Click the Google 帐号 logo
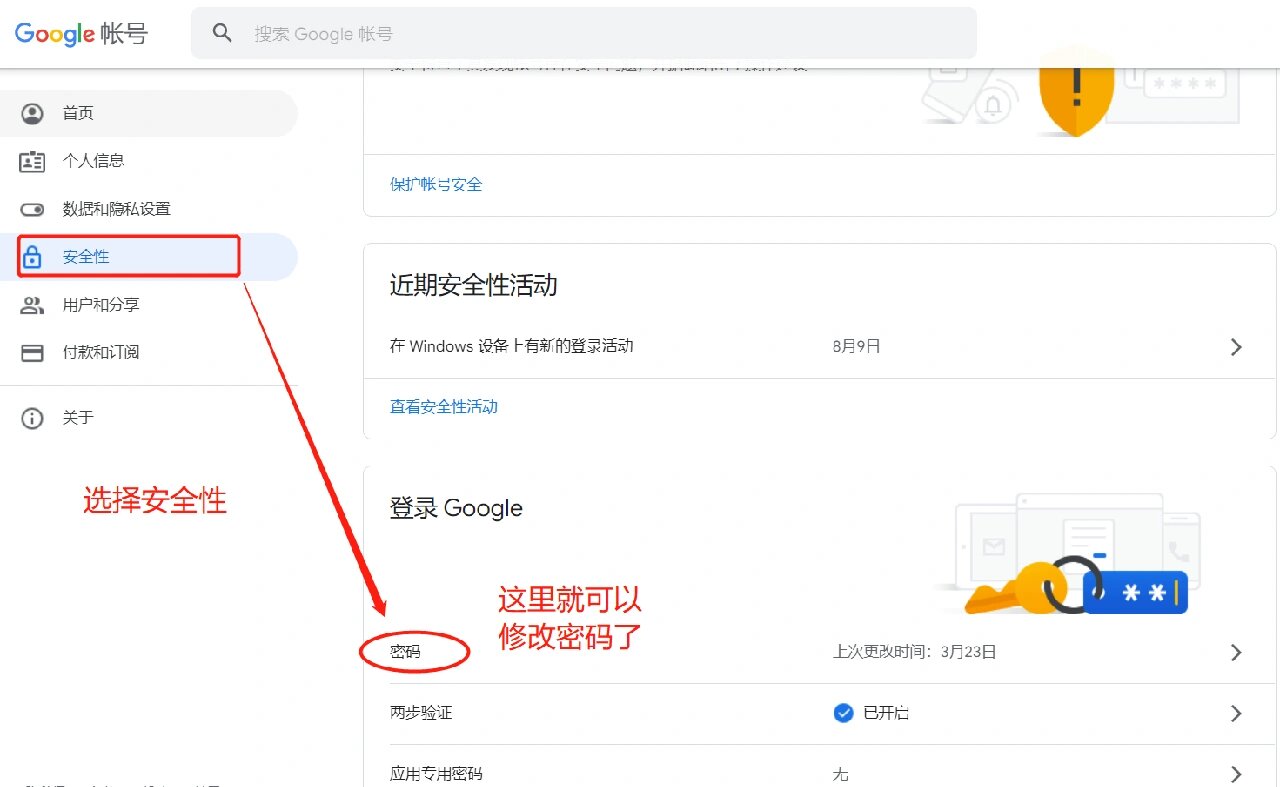 click(x=81, y=33)
